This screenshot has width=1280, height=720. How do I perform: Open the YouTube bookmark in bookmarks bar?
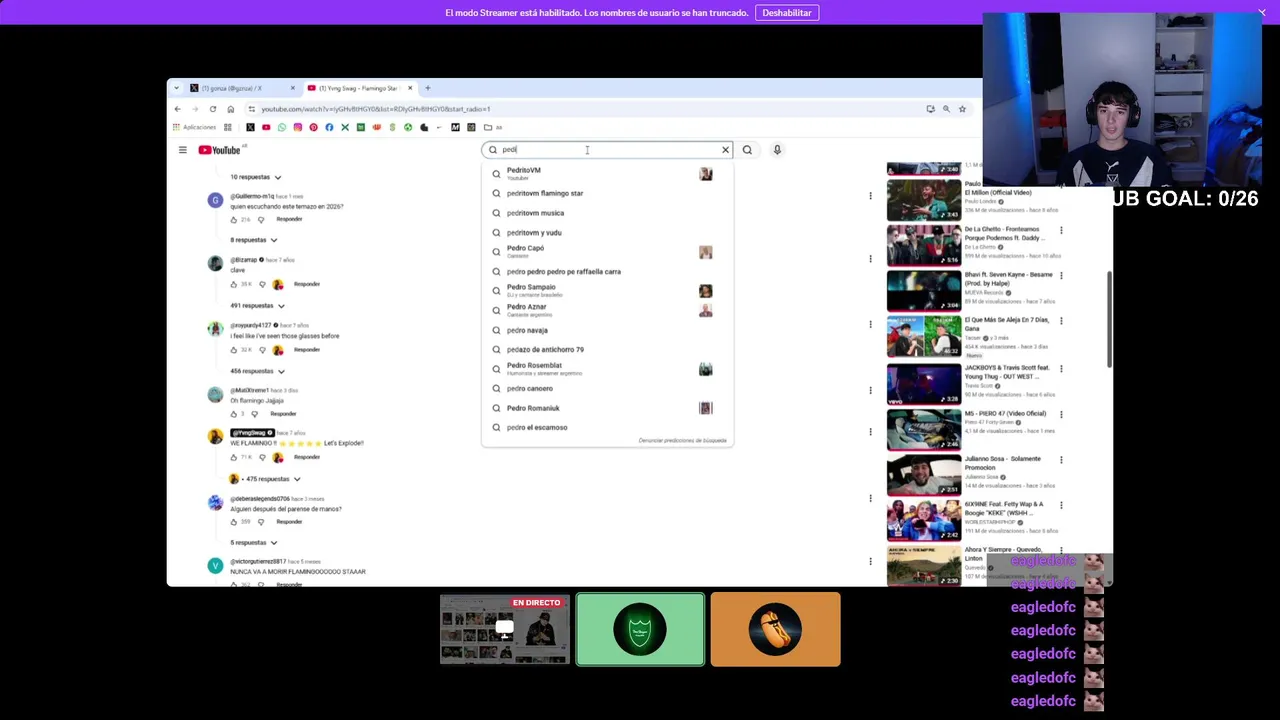(x=266, y=127)
